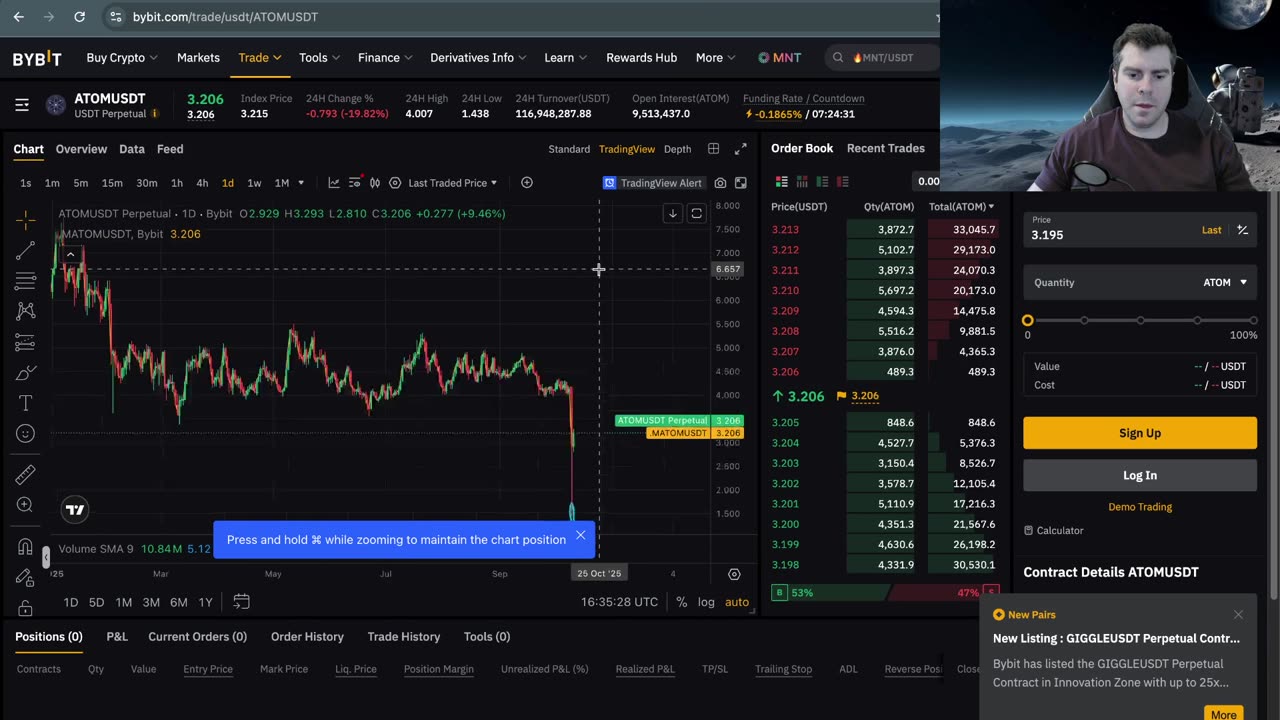Select the XABCD pattern tool
The height and width of the screenshot is (720, 1280).
pos(26,311)
